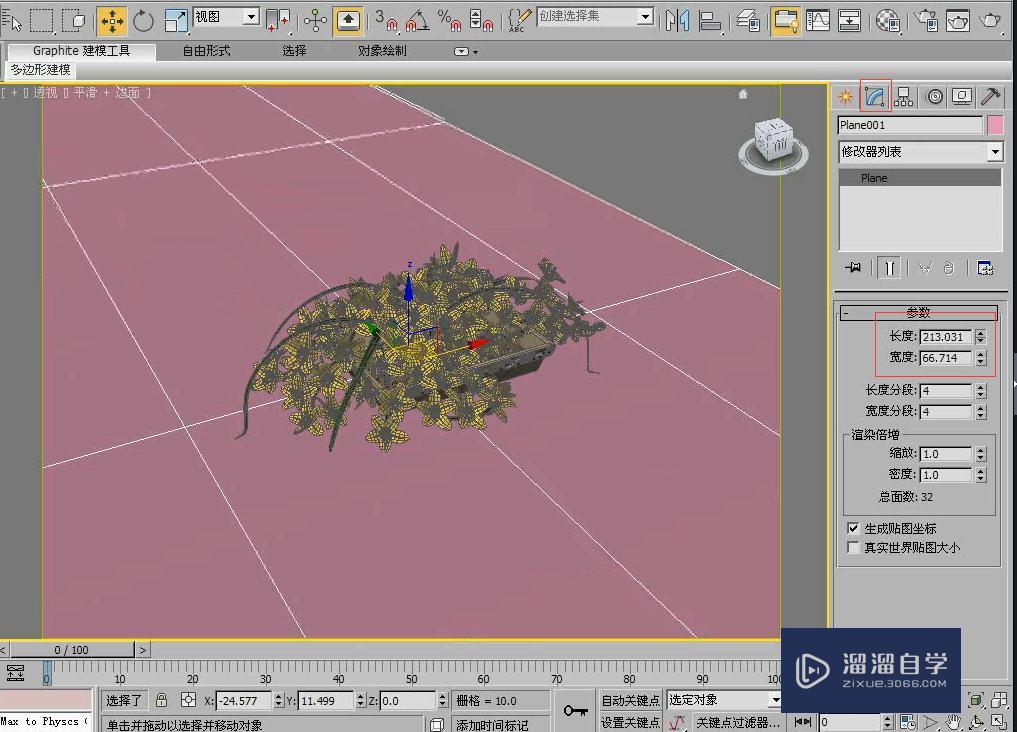Viewport: 1017px width, 732px height.
Task: Switch to the 自由形式 tab
Action: [x=206, y=51]
